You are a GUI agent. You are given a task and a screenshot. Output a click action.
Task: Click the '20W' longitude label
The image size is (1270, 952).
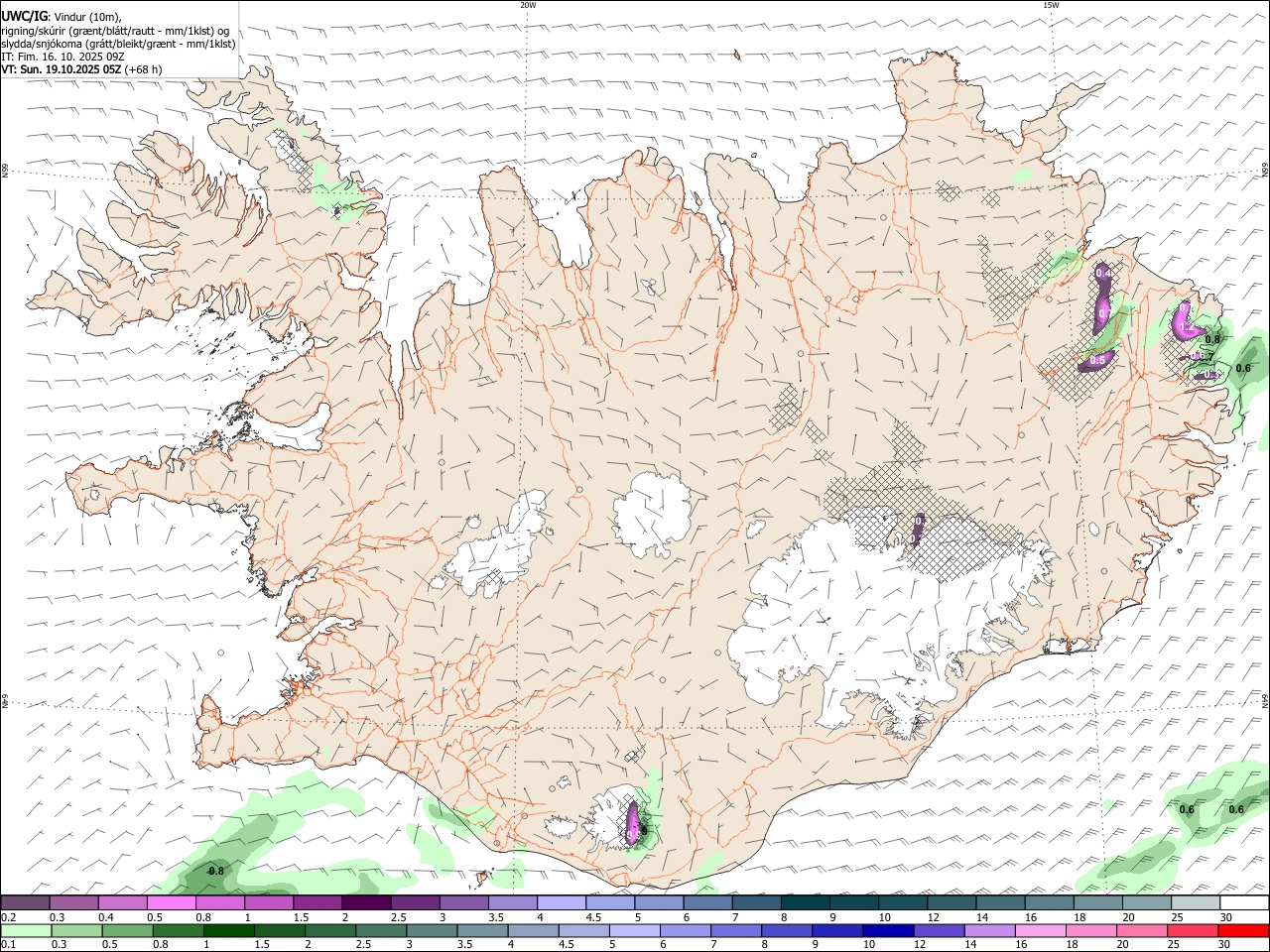(528, 5)
